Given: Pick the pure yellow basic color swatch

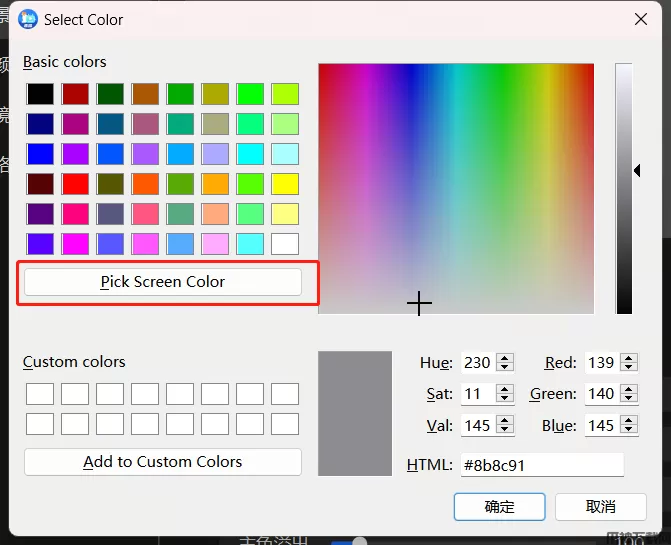Looking at the screenshot, I should click(285, 184).
